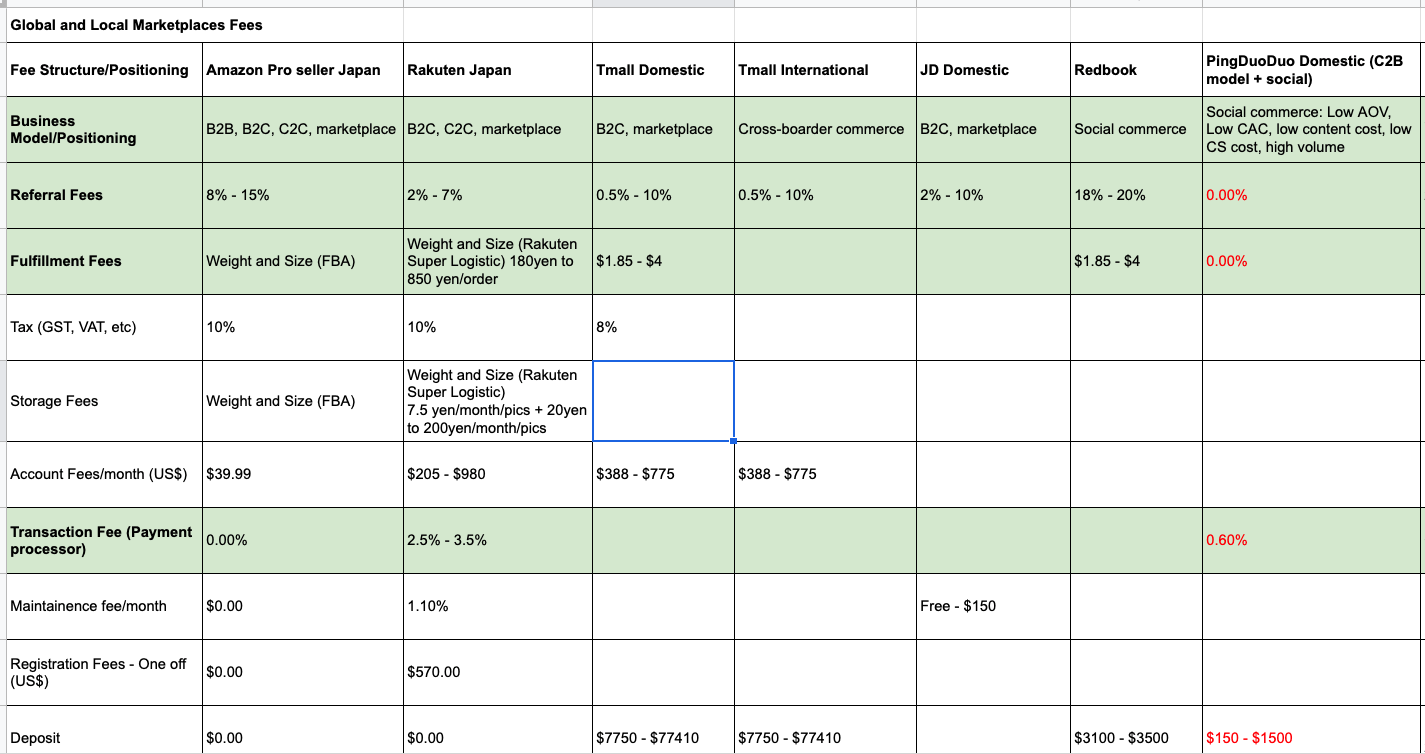Click the Tax (GST, VAT, etc) row label
This screenshot has width=1425, height=754.
(x=104, y=327)
